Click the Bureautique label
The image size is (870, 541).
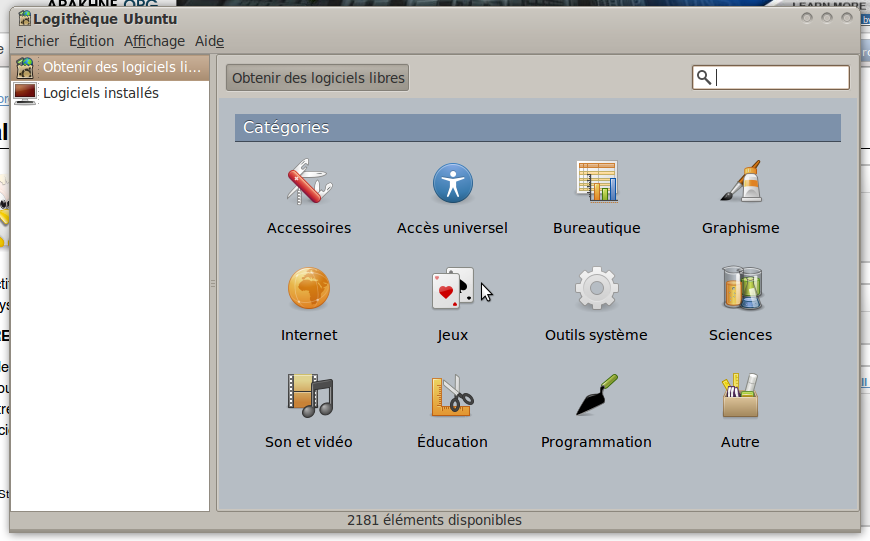tap(596, 228)
